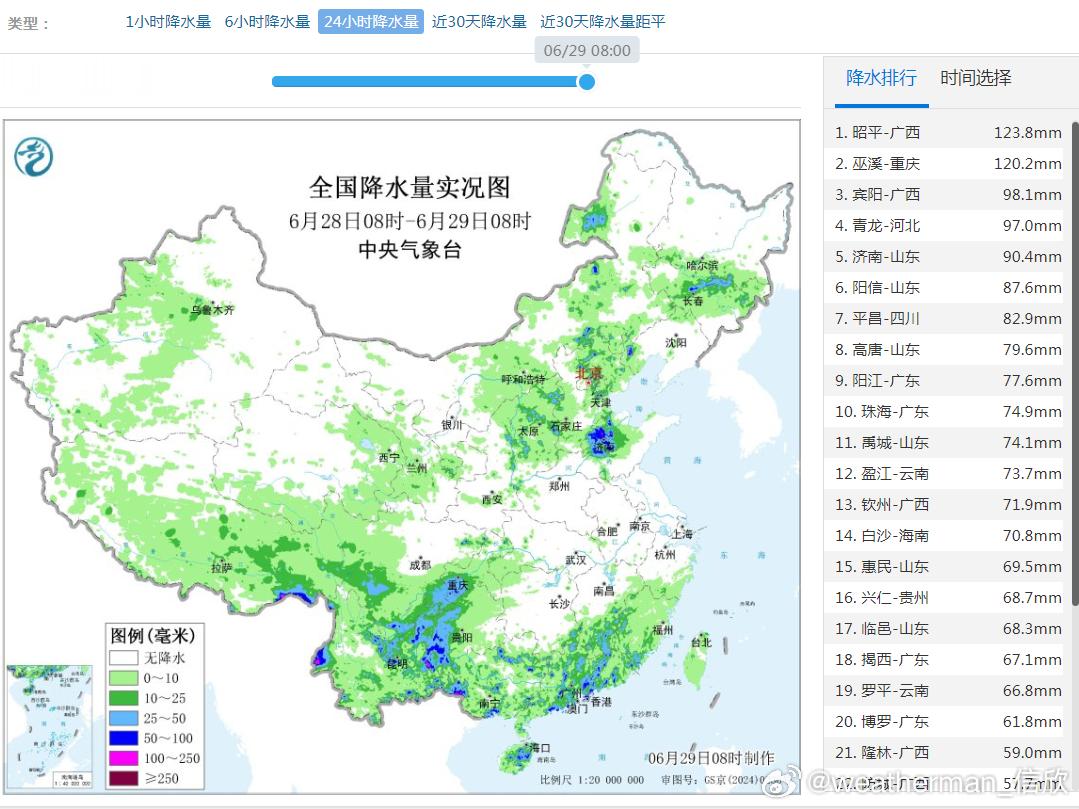Click the South China Sea inset map
1079x809 pixels.
[49, 727]
